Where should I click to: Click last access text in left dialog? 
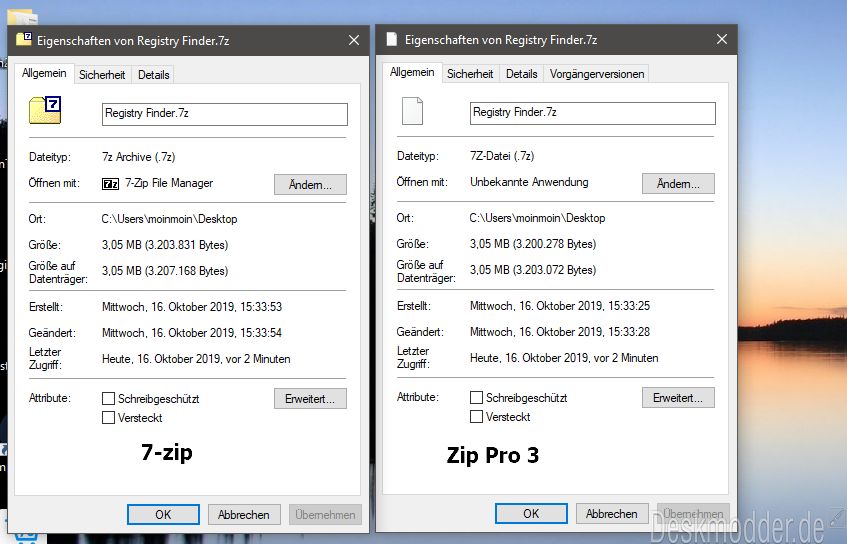pos(196,359)
